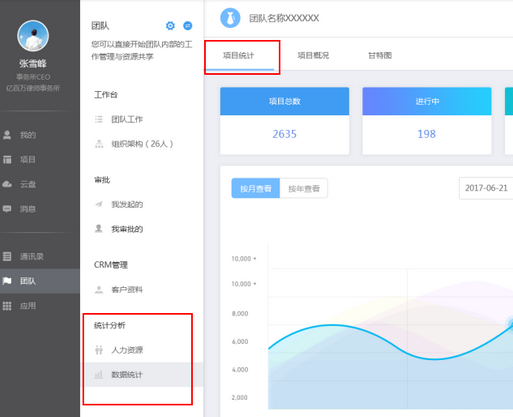The width and height of the screenshot is (513, 417).
Task: Click the blue switch-team icon
Action: [188, 26]
